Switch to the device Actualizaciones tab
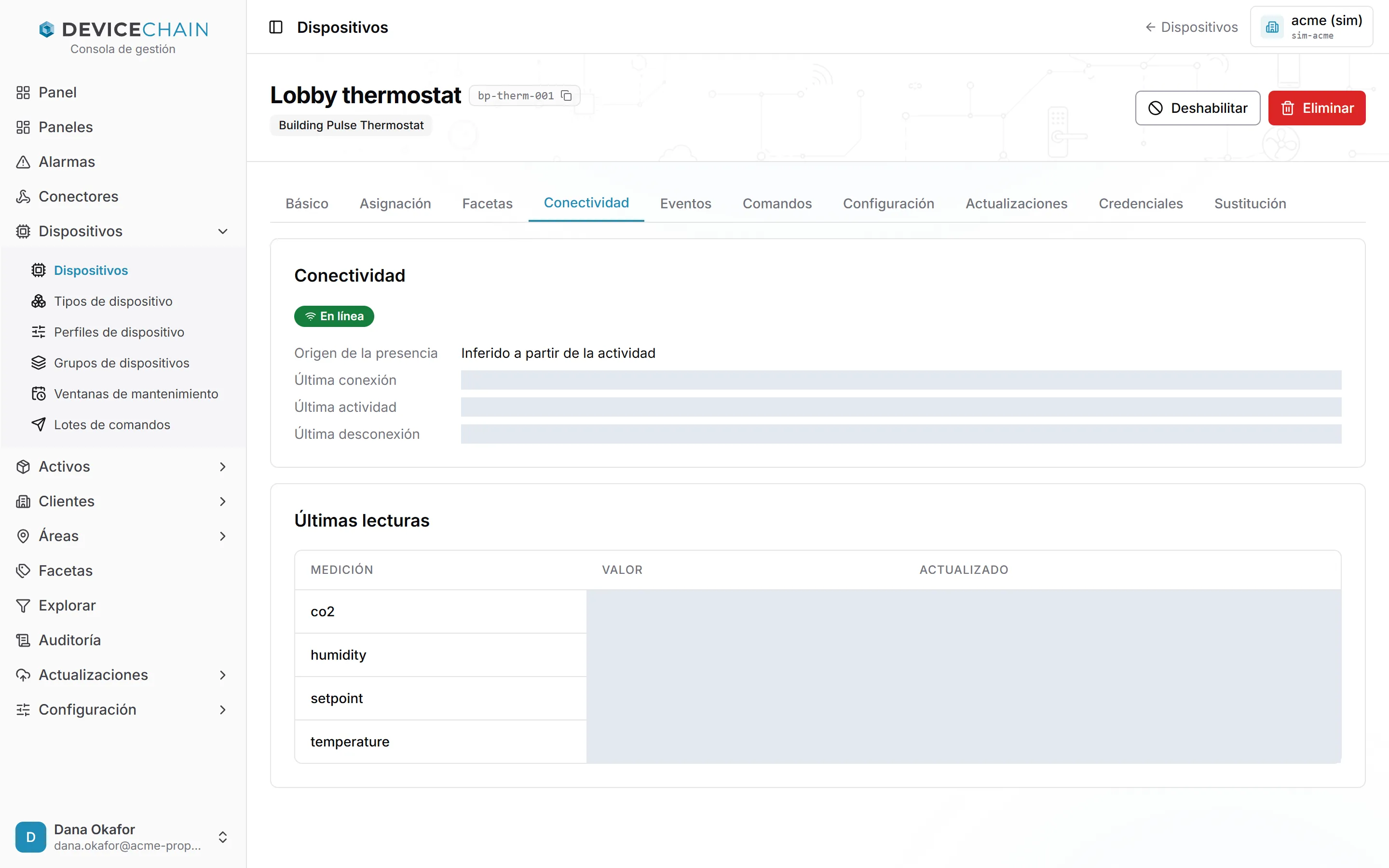 (x=1017, y=203)
